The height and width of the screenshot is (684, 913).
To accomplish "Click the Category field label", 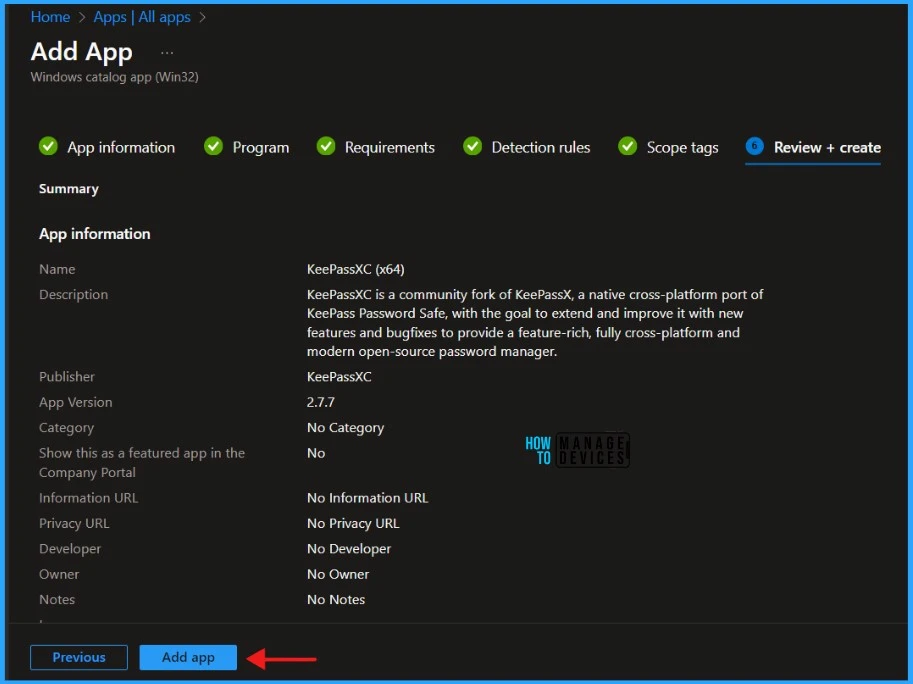I will pyautogui.click(x=66, y=428).
